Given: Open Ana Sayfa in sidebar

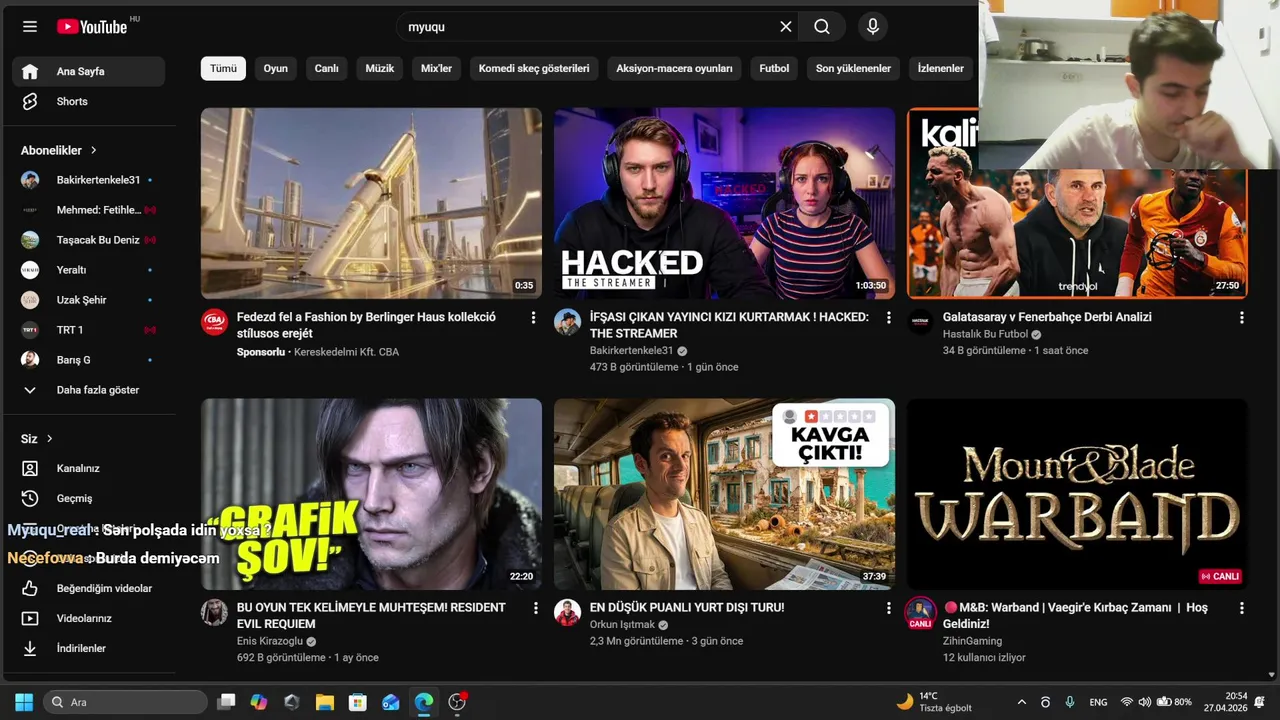Looking at the screenshot, I should [x=88, y=71].
